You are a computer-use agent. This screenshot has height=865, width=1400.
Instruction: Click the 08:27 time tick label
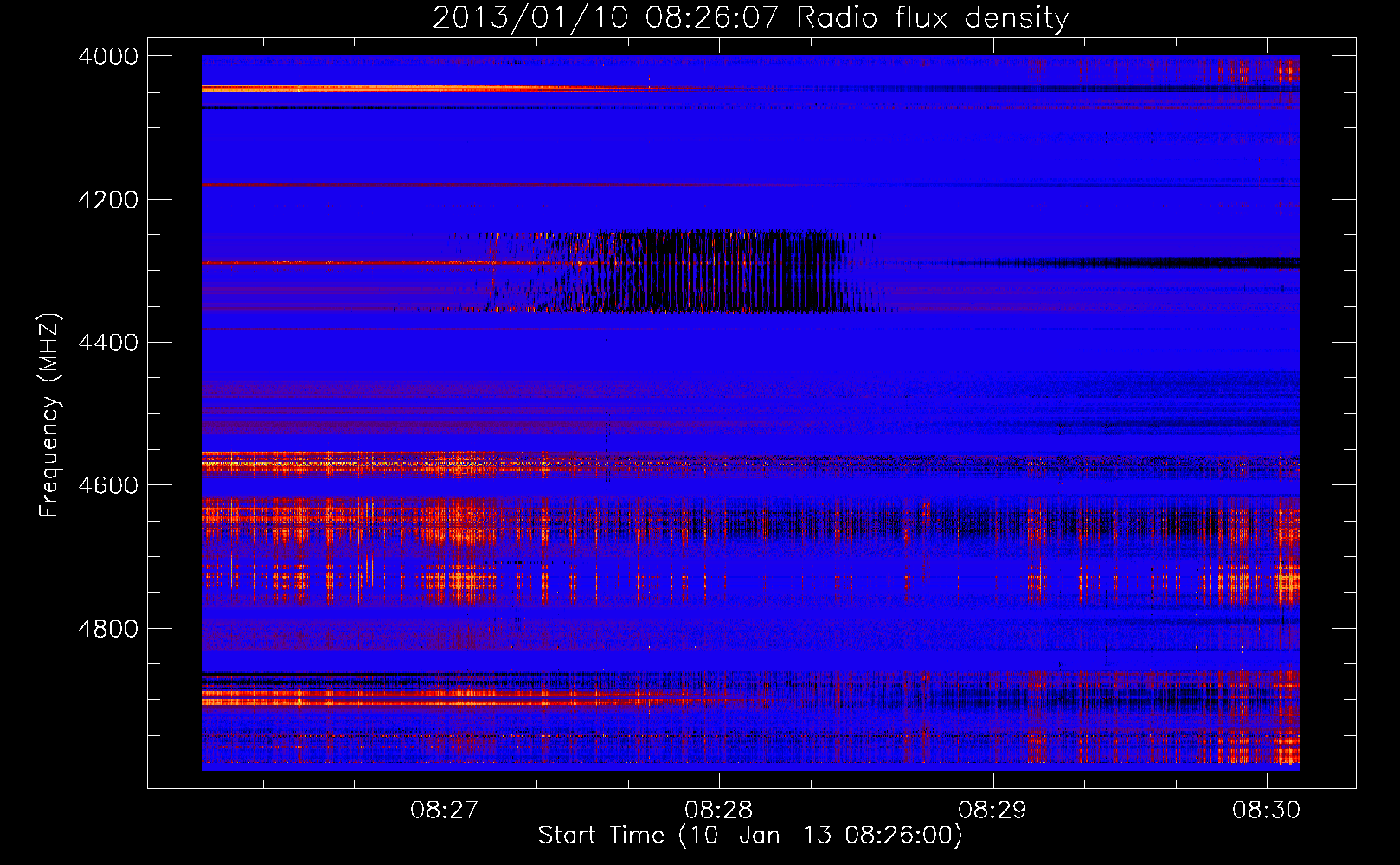tap(445, 811)
